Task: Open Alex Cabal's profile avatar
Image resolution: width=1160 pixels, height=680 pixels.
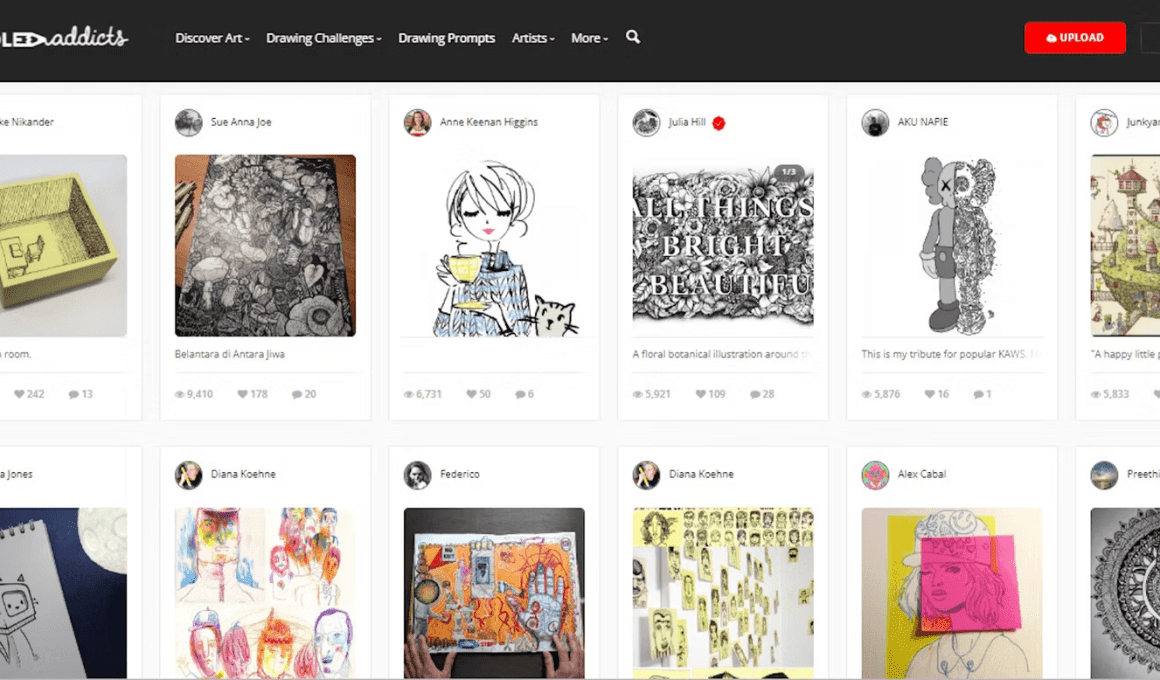Action: click(875, 475)
